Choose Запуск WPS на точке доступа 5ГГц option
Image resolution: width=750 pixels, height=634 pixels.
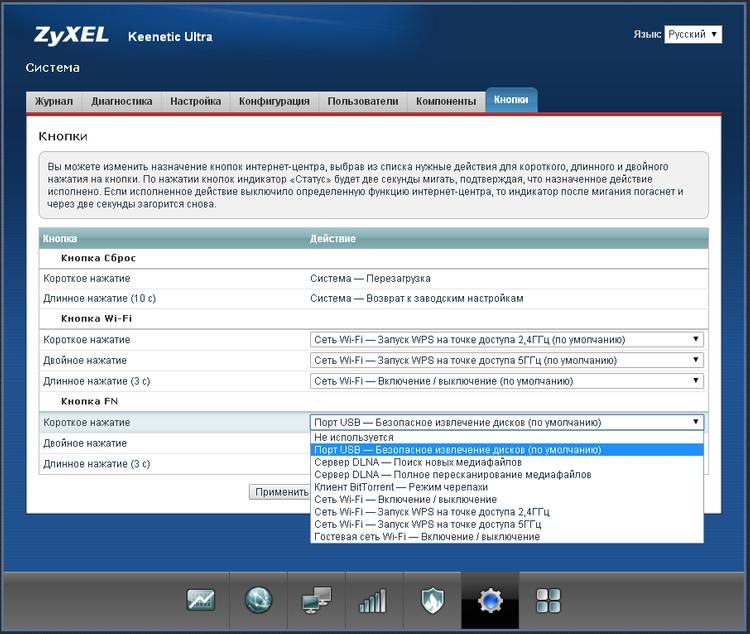(x=507, y=524)
